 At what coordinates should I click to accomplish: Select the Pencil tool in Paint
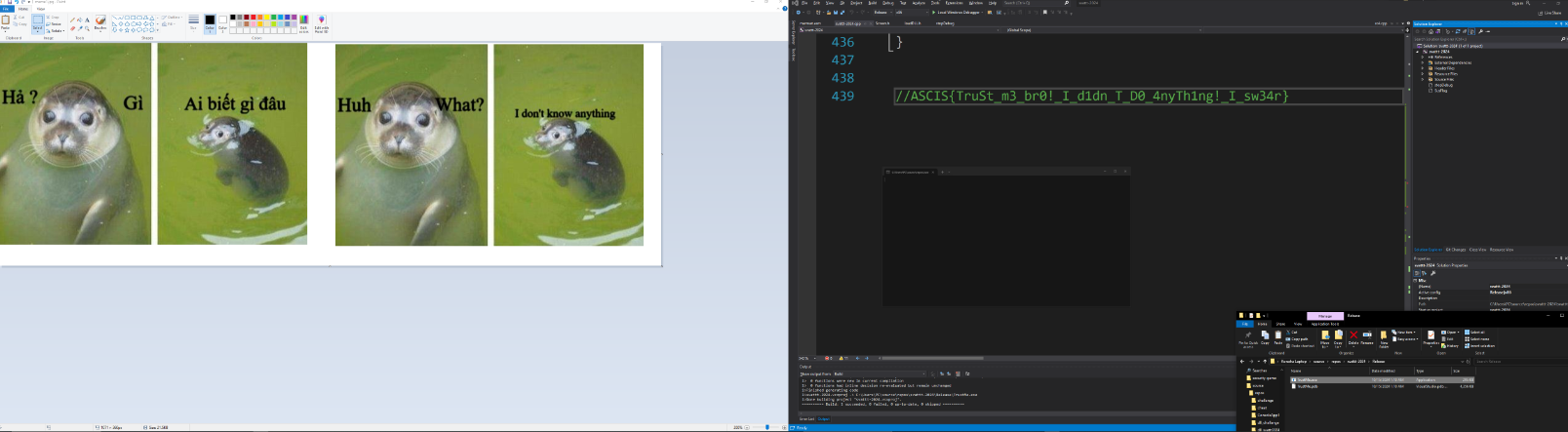(72, 20)
